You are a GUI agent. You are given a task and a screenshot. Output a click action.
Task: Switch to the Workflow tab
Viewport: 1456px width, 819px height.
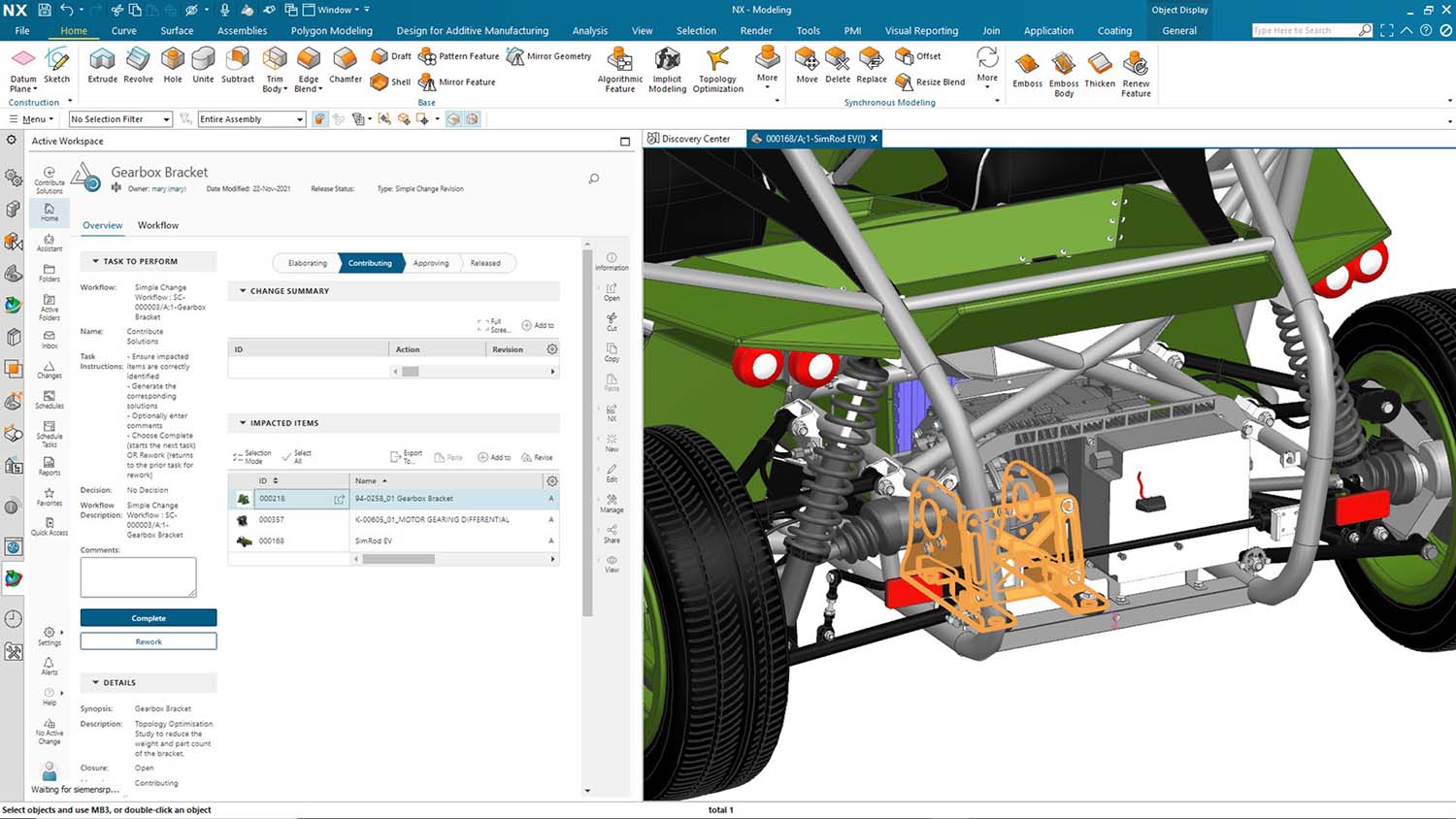coord(157,225)
